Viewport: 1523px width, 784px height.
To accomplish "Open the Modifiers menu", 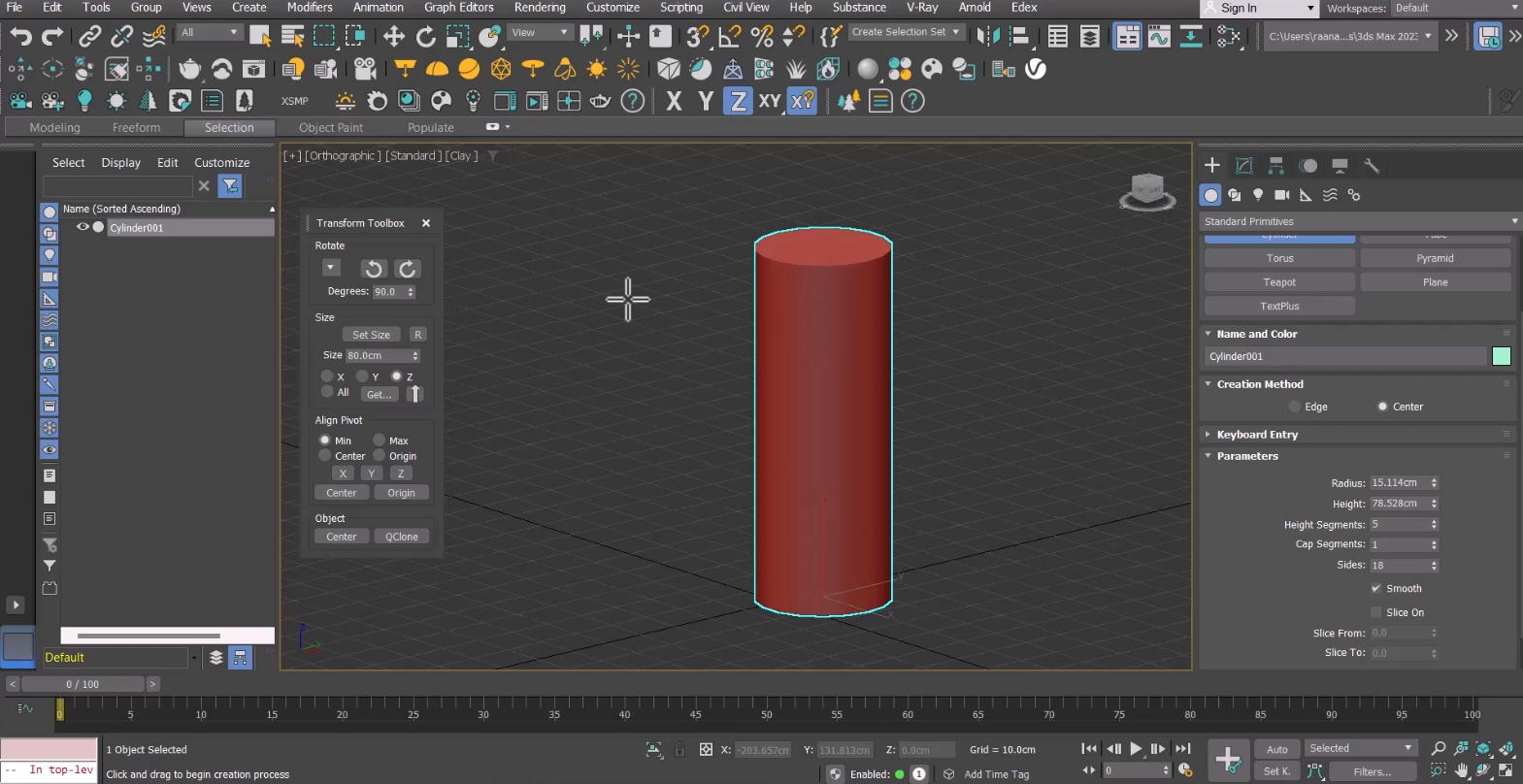I will point(310,8).
